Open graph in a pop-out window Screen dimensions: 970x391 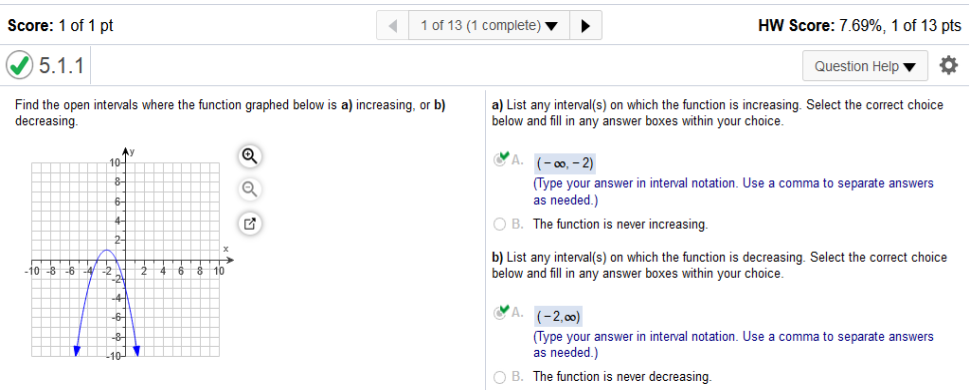tap(249, 223)
